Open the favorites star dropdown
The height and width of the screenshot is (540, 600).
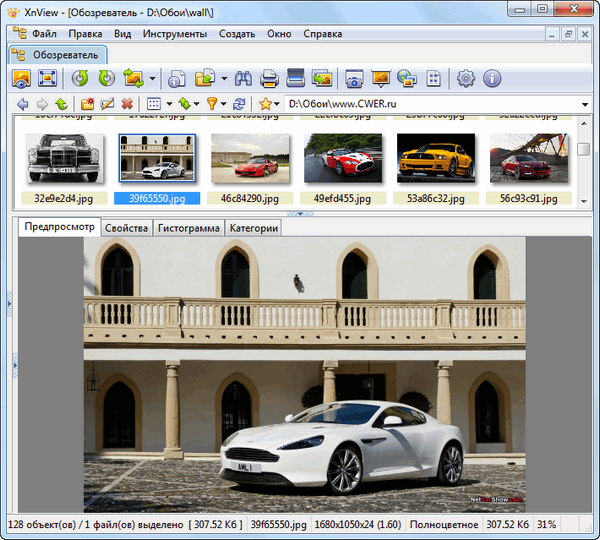click(268, 104)
